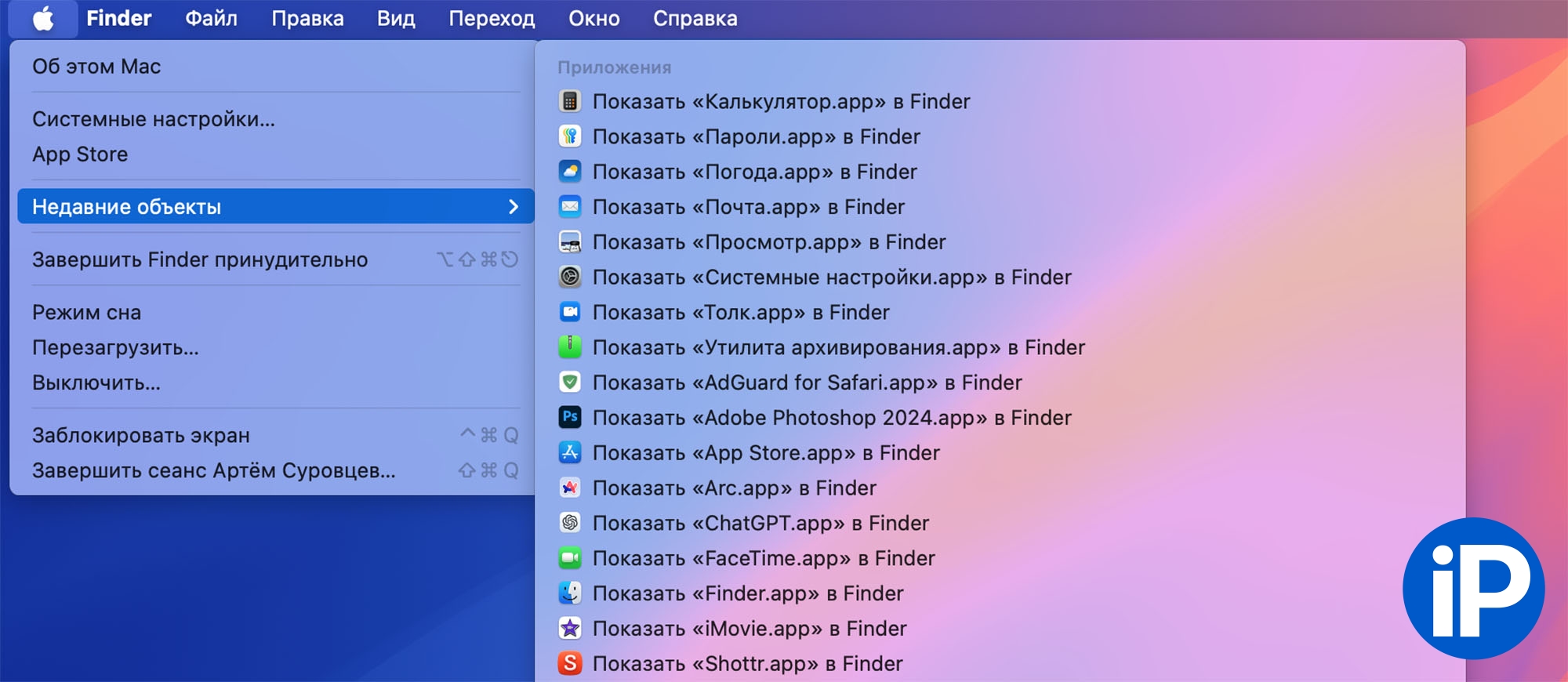This screenshot has height=682, width=1568.
Task: Open the Apple logo menu
Action: [43, 19]
